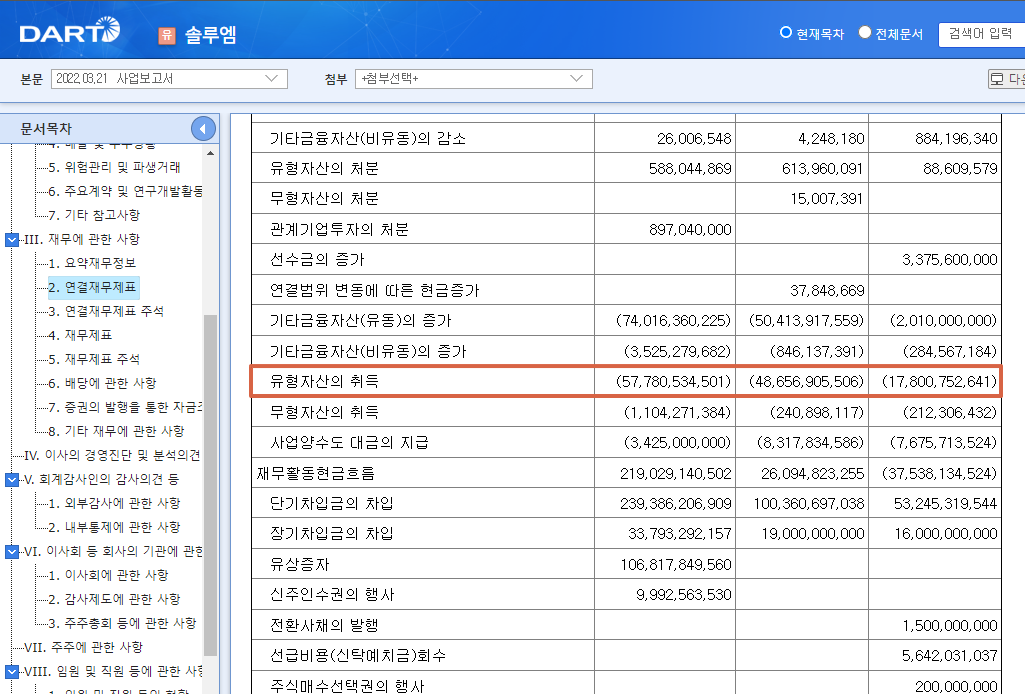Collapse the VI. 이사회 등 회사의 기관 section
1025x694 pixels.
(x=11, y=549)
